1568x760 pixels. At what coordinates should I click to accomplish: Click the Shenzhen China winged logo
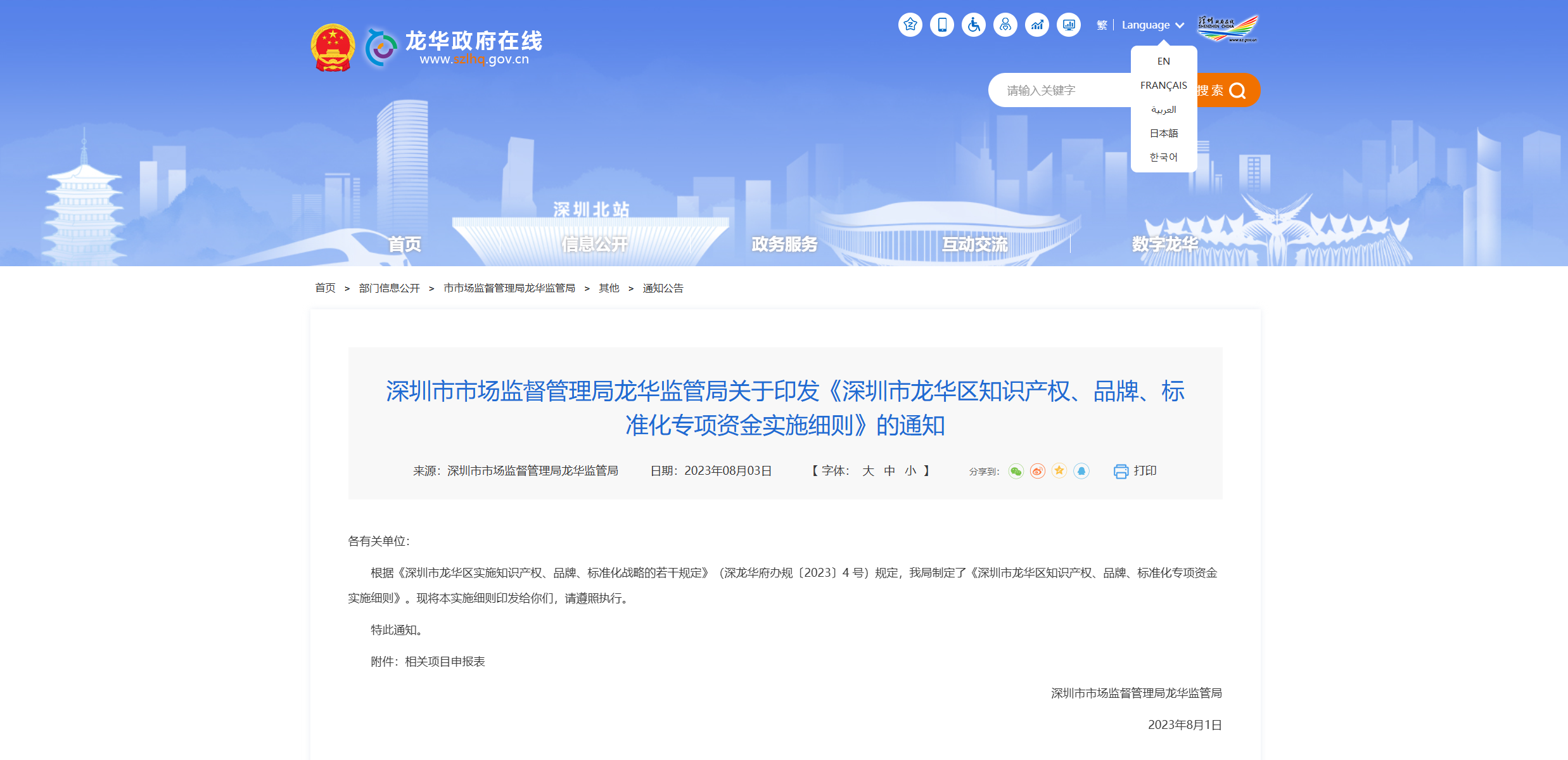tap(1227, 27)
